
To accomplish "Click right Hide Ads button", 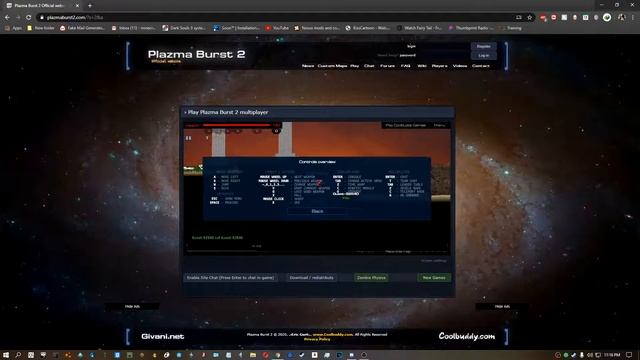I will [x=502, y=307].
